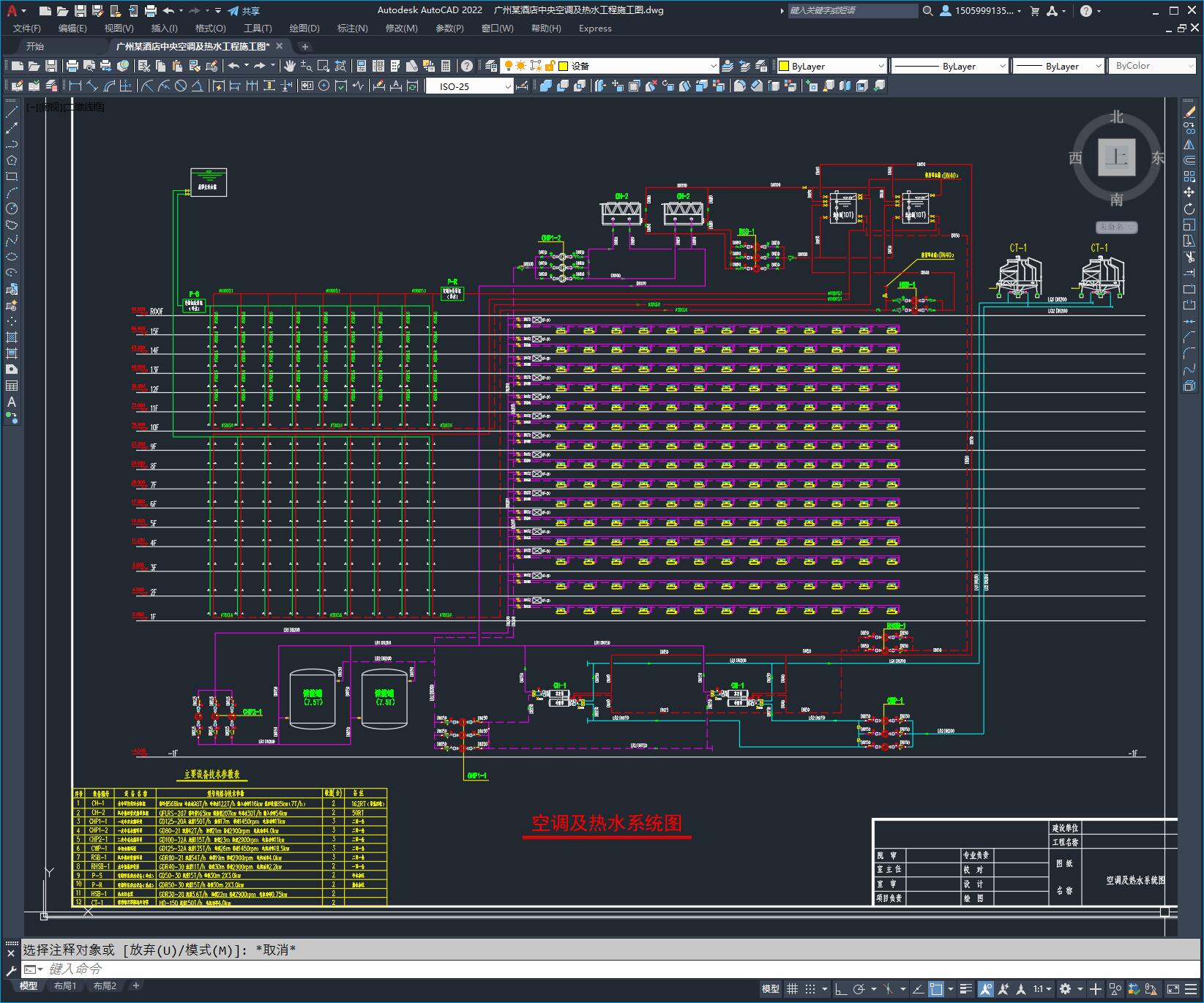
Task: Switch to the 布局1 layout tab
Action: click(x=65, y=986)
